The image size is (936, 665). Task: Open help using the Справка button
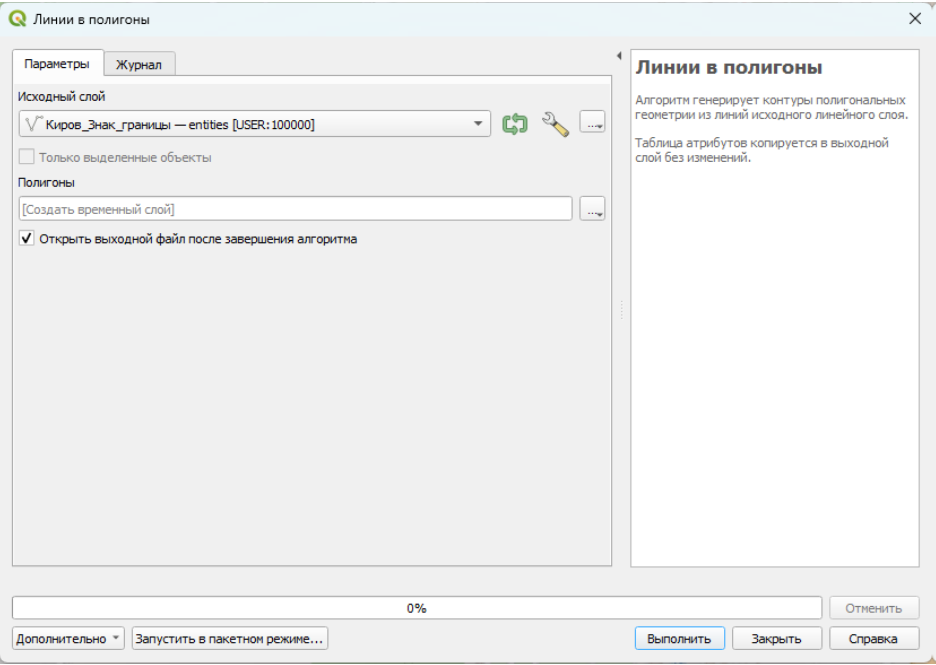872,638
